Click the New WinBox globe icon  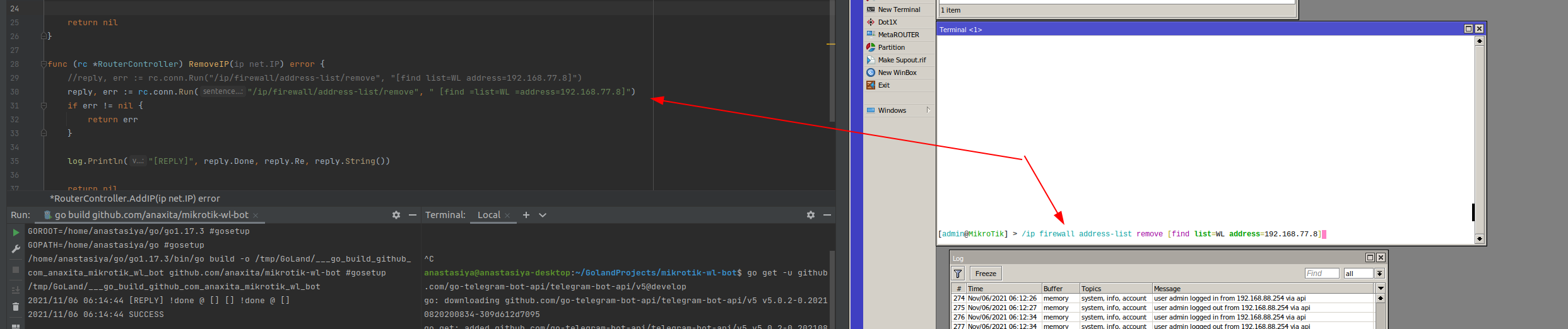point(871,72)
